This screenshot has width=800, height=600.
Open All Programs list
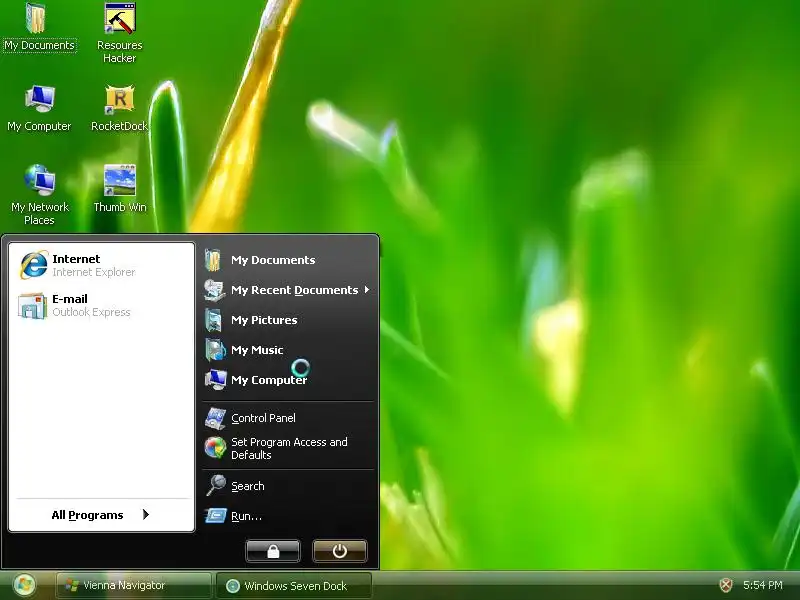(x=101, y=515)
